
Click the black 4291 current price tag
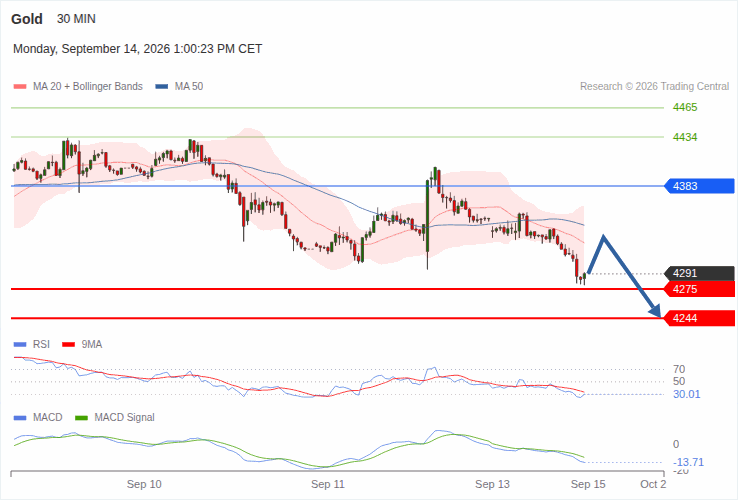click(700, 273)
